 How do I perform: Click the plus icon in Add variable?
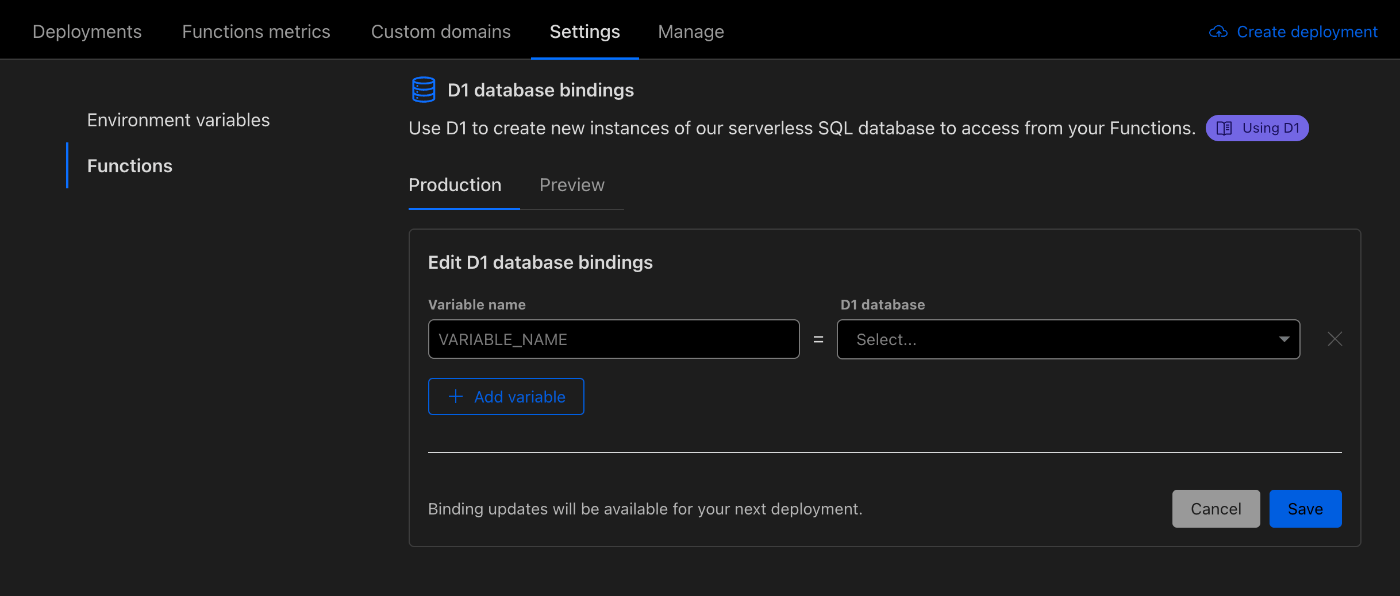456,397
